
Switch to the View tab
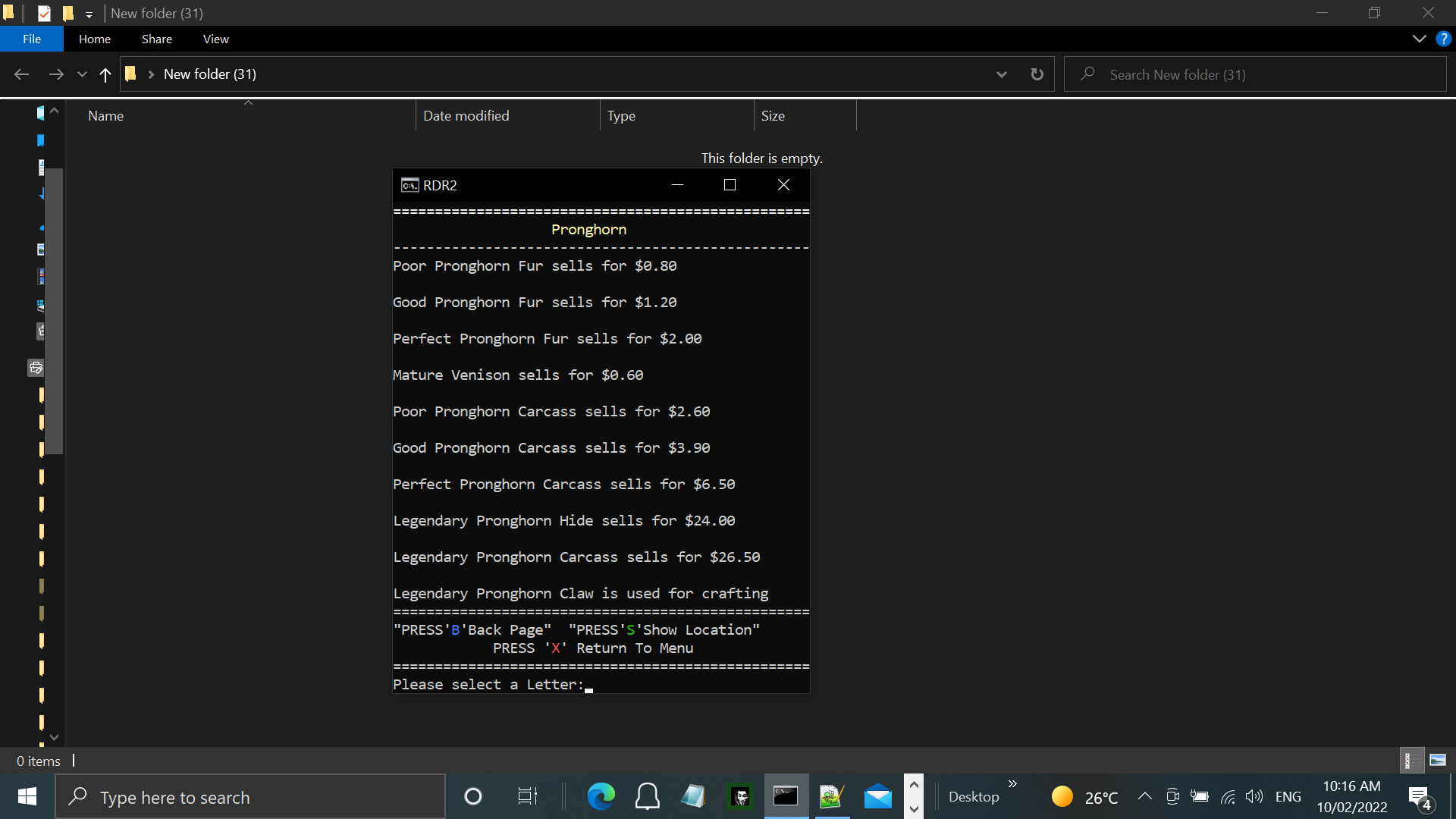(x=215, y=39)
